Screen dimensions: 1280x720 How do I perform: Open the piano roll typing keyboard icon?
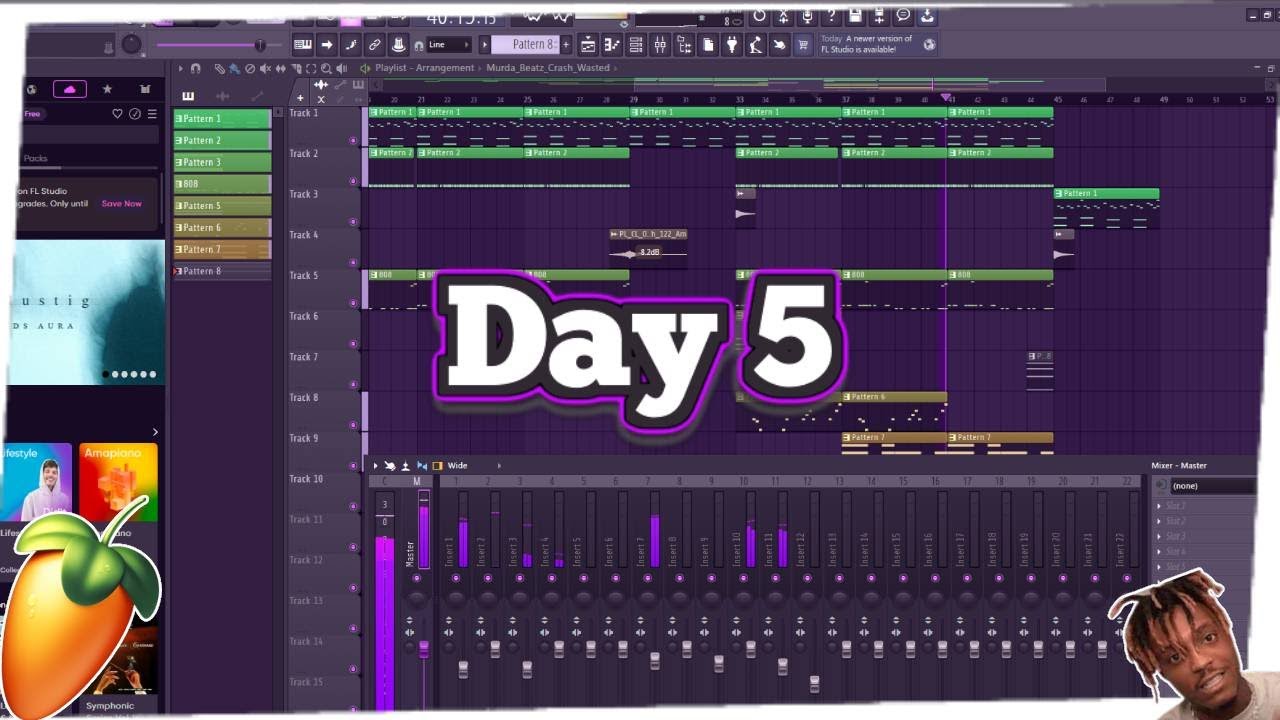[x=302, y=45]
